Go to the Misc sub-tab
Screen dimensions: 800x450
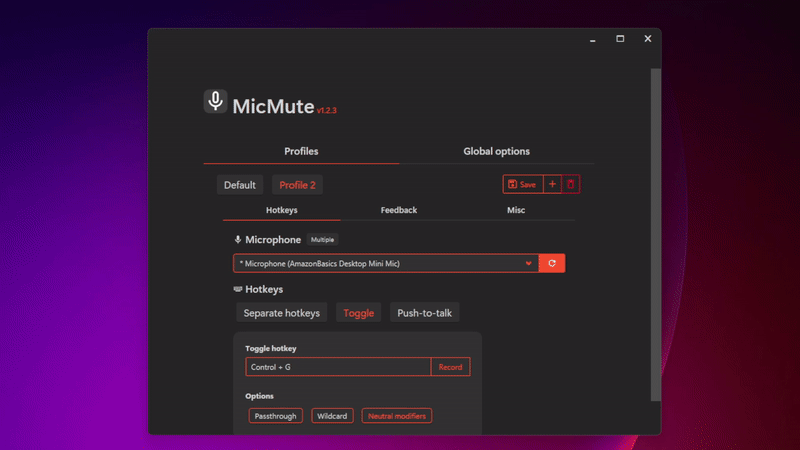click(x=516, y=210)
